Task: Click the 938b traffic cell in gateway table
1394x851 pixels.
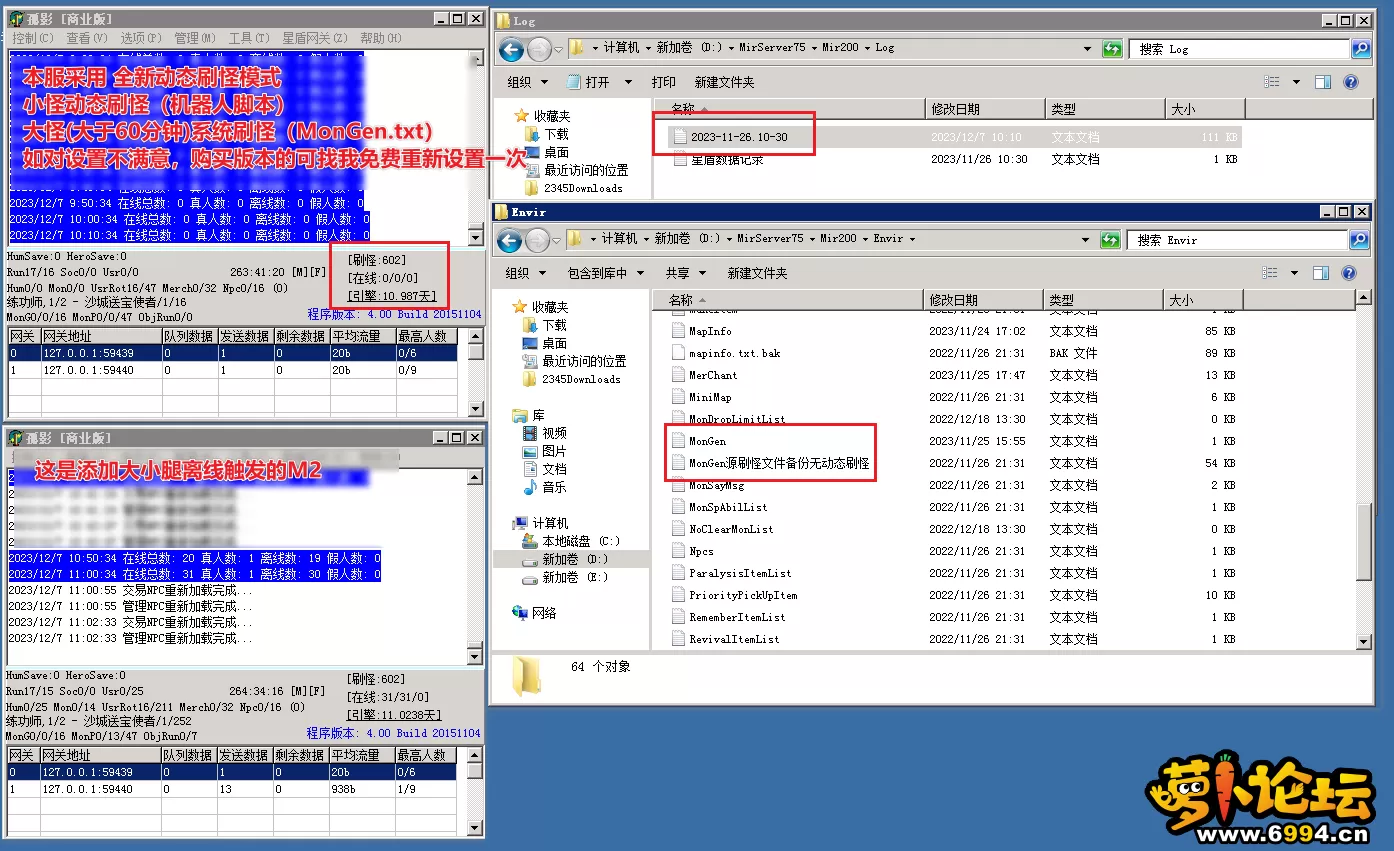Action: (362, 789)
